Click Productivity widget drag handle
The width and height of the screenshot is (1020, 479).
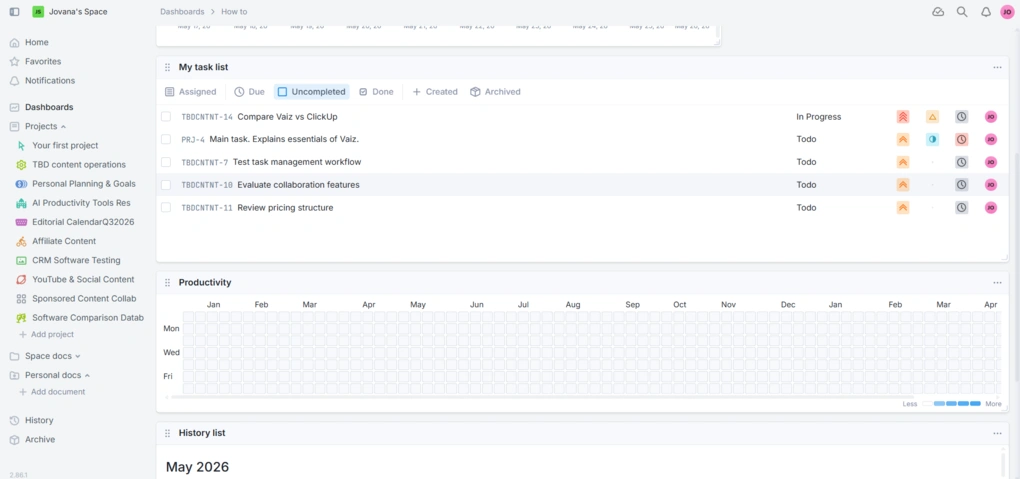click(167, 282)
